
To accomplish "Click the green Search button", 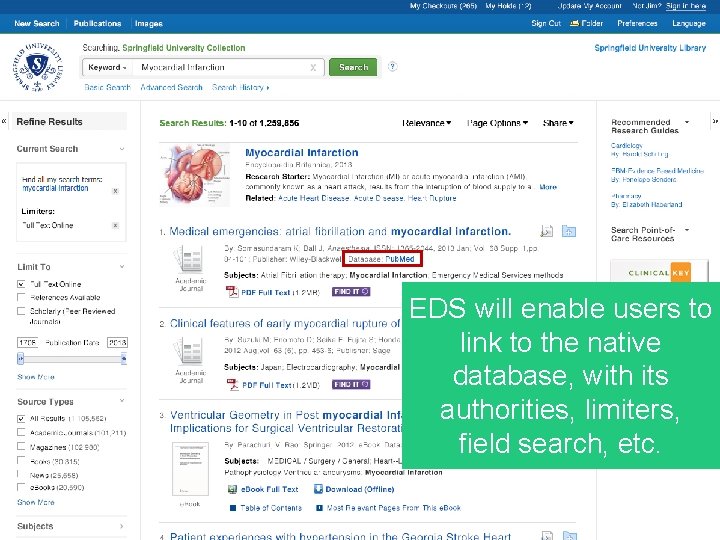I will pyautogui.click(x=353, y=67).
